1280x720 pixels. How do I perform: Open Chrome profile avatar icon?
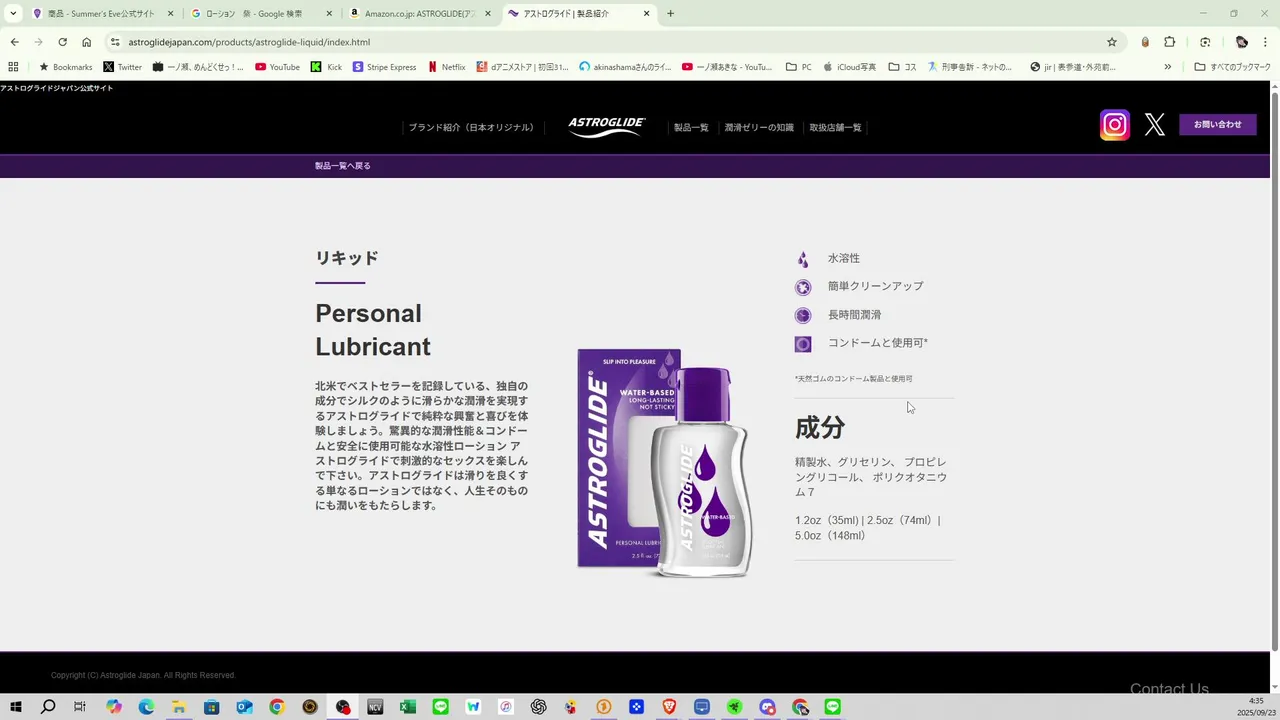(x=1241, y=42)
